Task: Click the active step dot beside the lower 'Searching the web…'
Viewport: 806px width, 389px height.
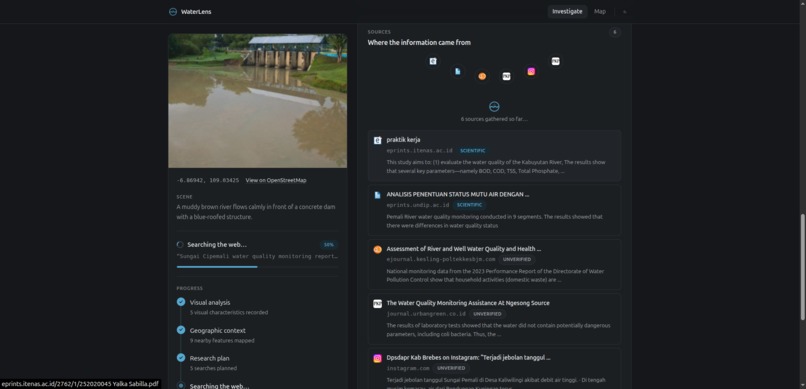Action: tap(181, 385)
